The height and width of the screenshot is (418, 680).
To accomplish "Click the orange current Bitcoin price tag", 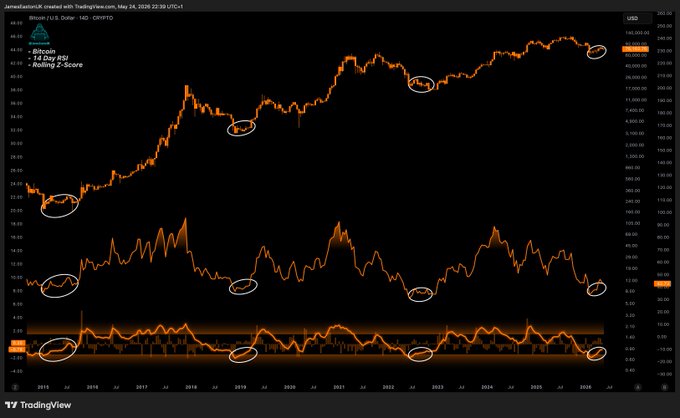I will coord(635,49).
